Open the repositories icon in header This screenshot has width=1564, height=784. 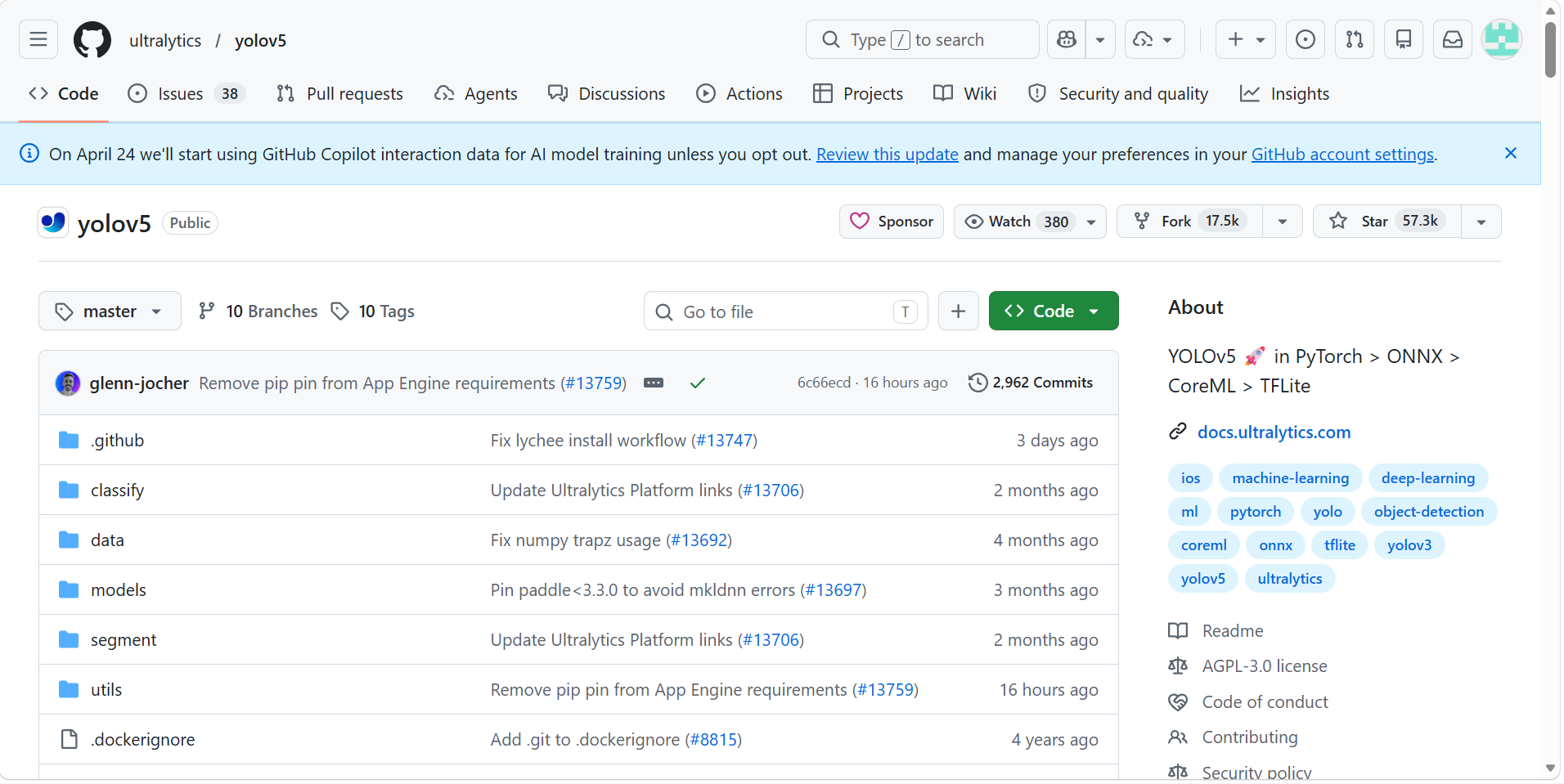click(x=1404, y=39)
